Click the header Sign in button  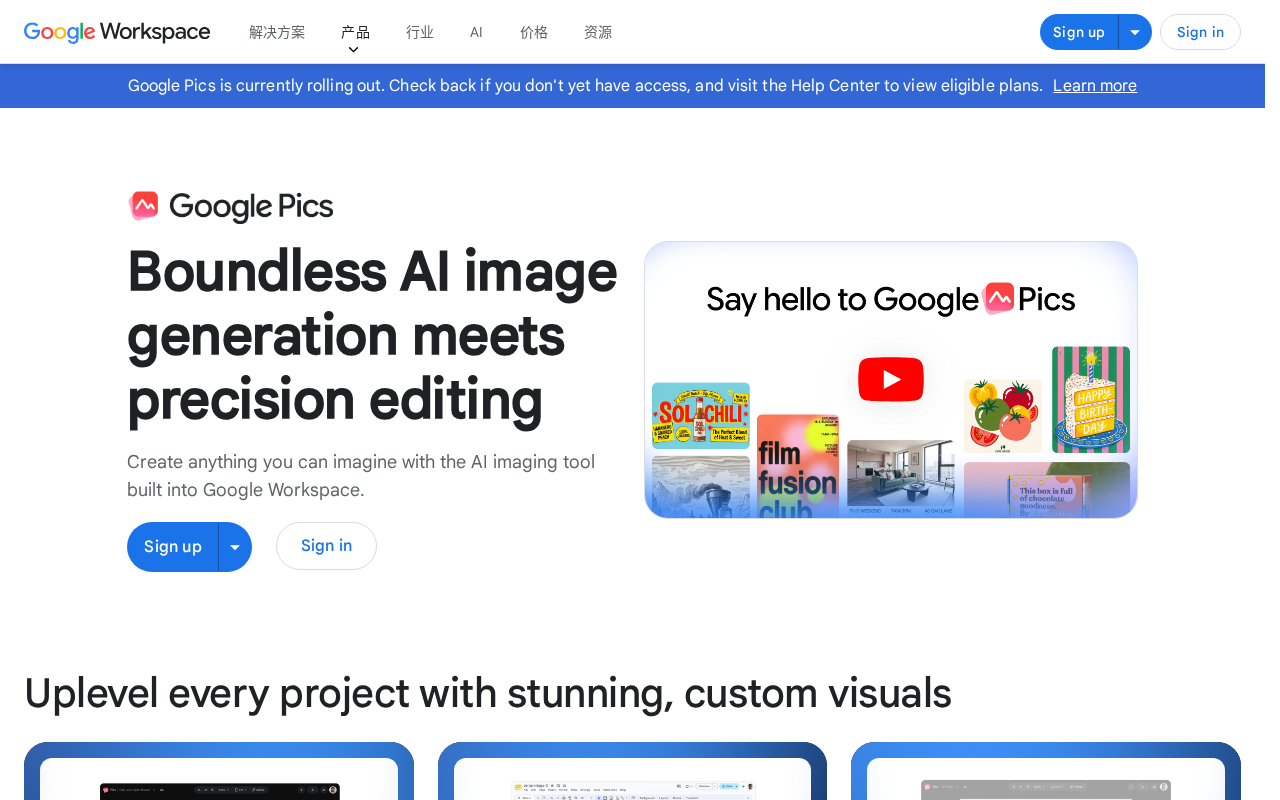pos(1200,32)
